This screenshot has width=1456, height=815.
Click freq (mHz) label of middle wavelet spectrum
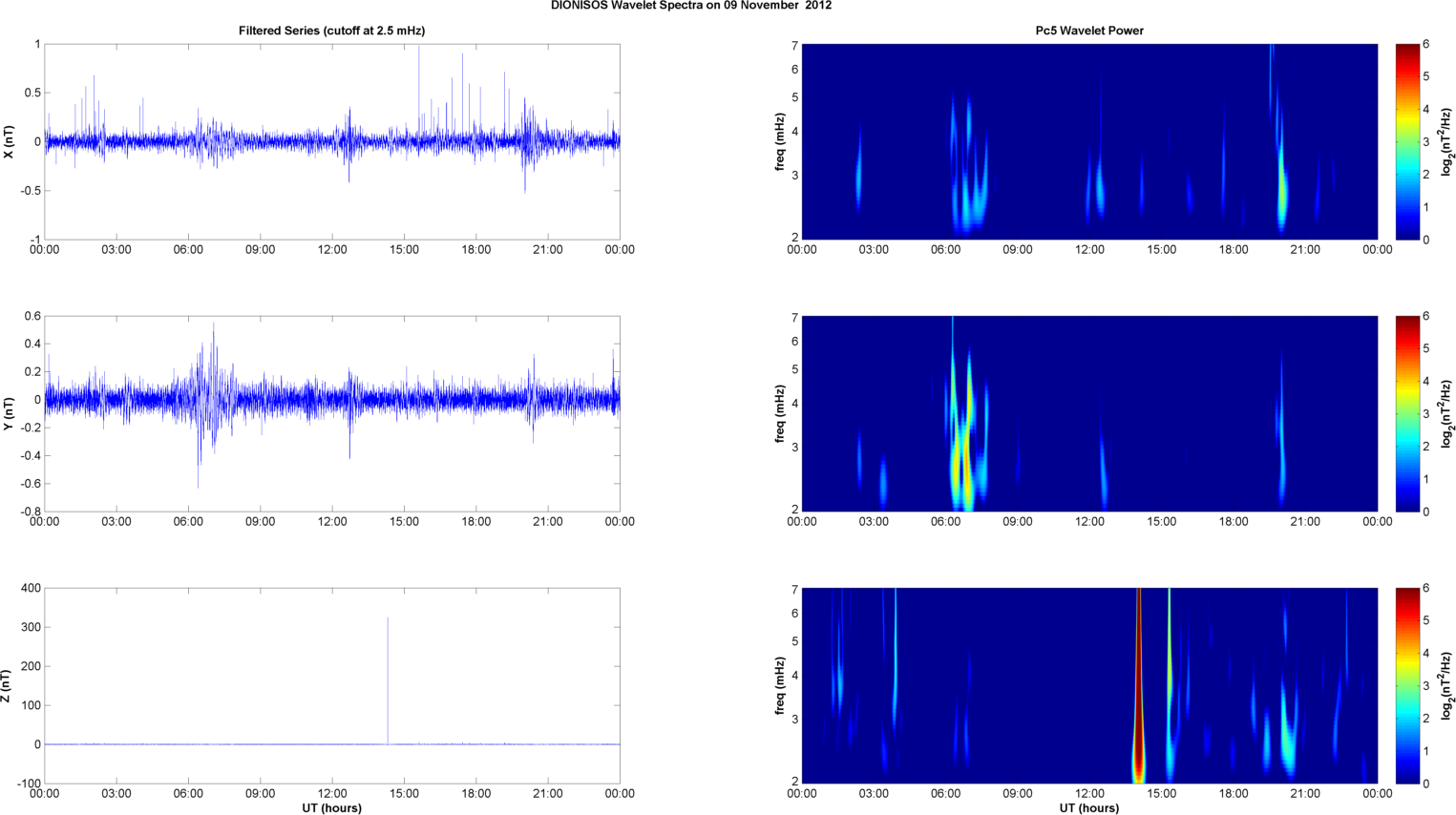tap(780, 413)
